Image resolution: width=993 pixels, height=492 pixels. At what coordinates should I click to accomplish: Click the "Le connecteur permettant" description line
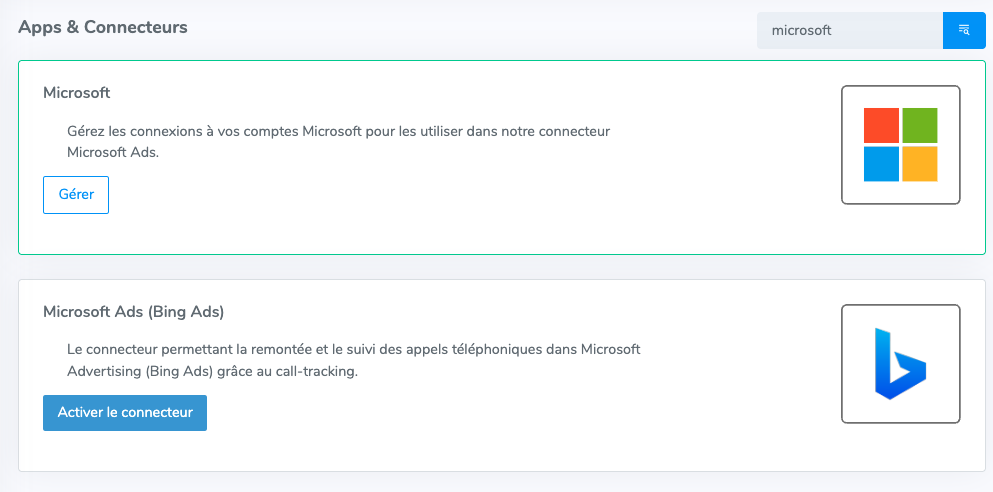pyautogui.click(x=353, y=350)
